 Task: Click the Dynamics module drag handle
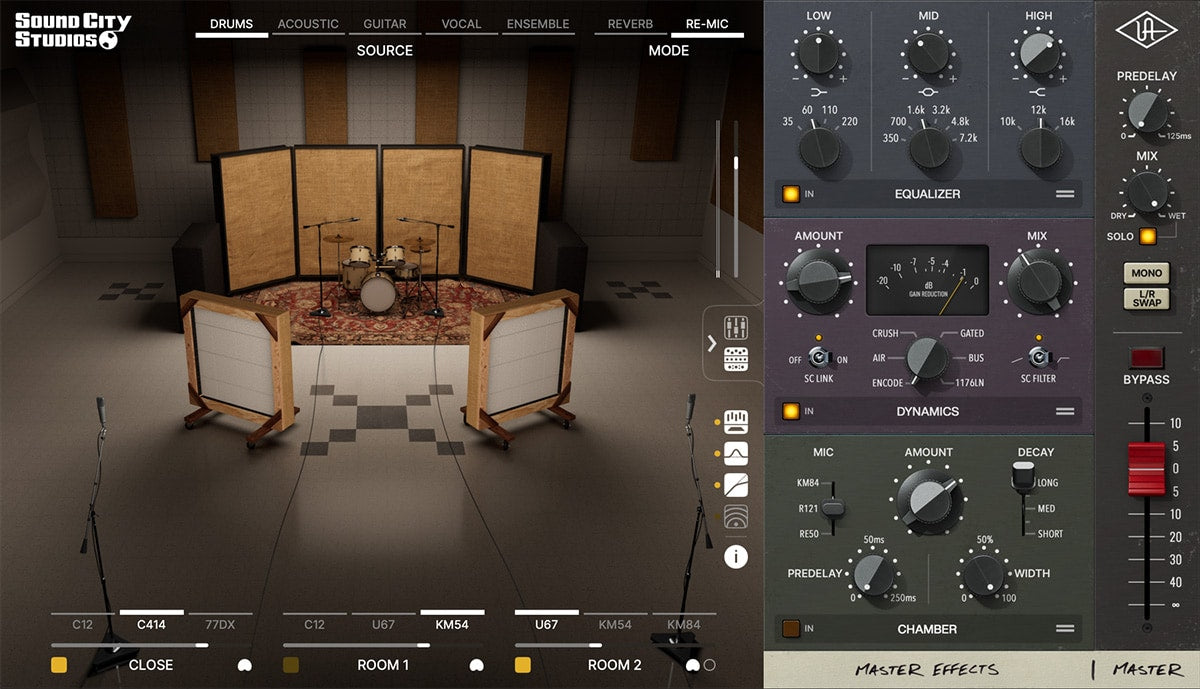coord(1064,411)
